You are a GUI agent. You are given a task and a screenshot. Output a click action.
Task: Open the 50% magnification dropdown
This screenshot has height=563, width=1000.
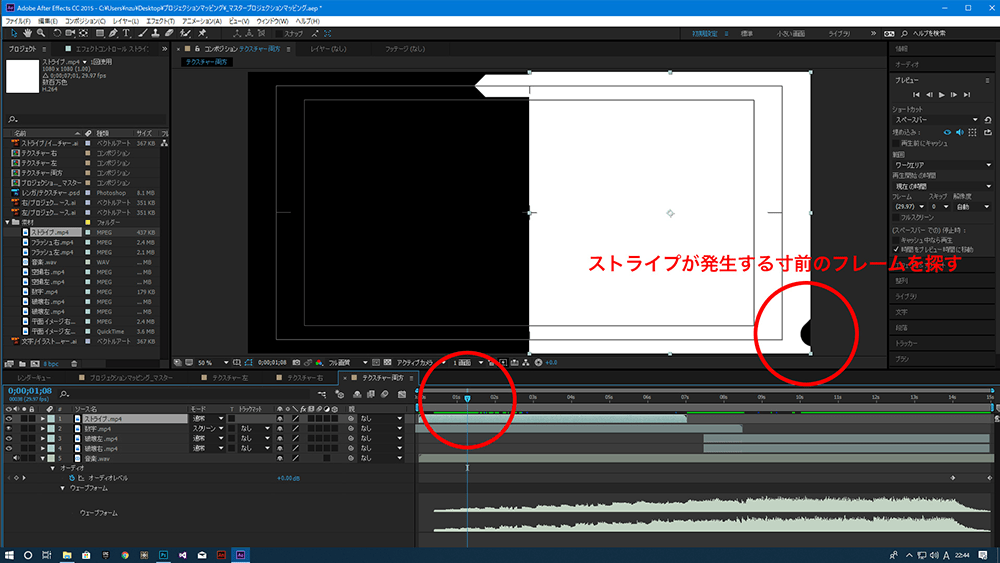click(206, 362)
